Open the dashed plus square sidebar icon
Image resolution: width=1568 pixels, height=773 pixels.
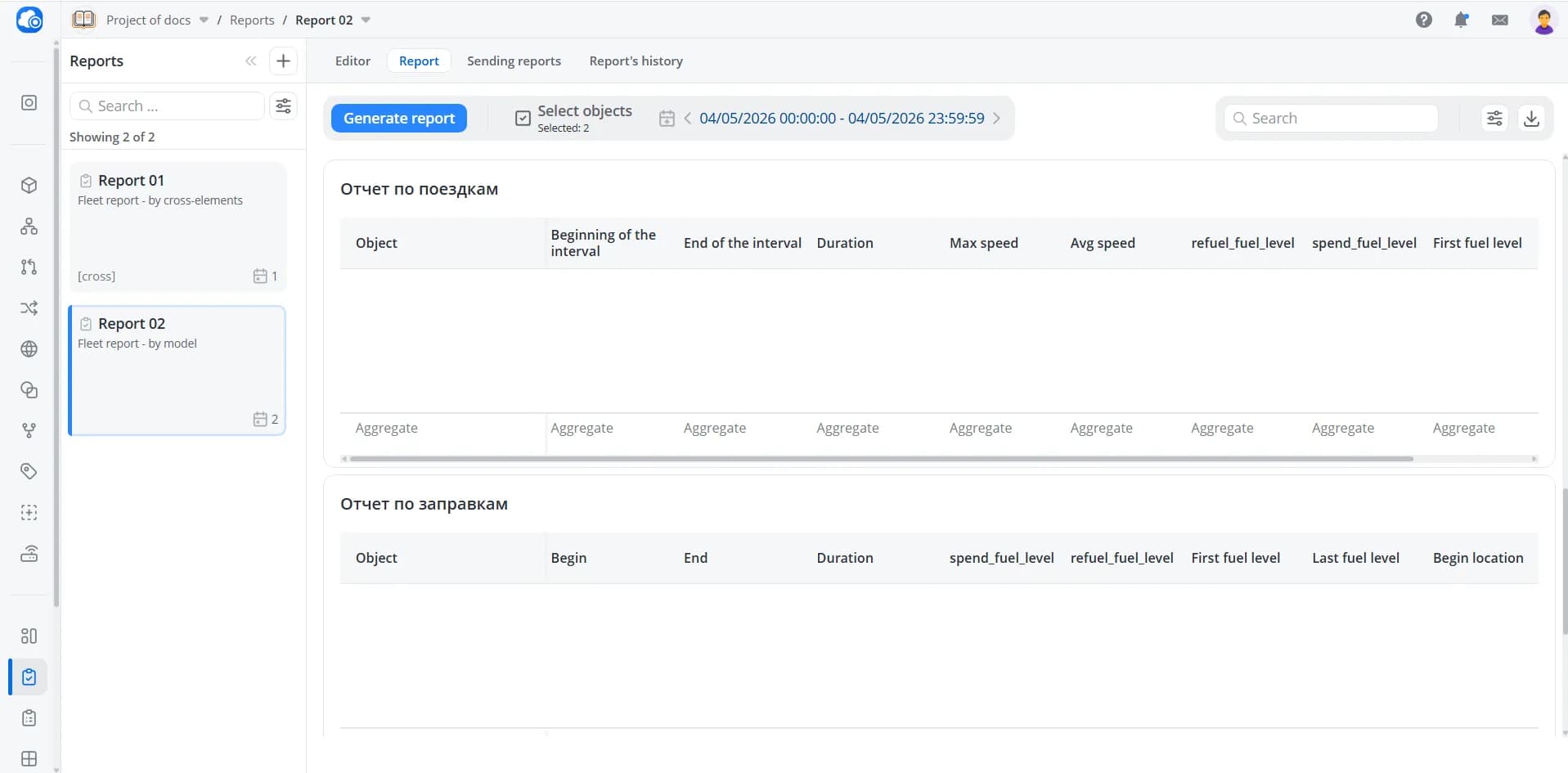(29, 512)
